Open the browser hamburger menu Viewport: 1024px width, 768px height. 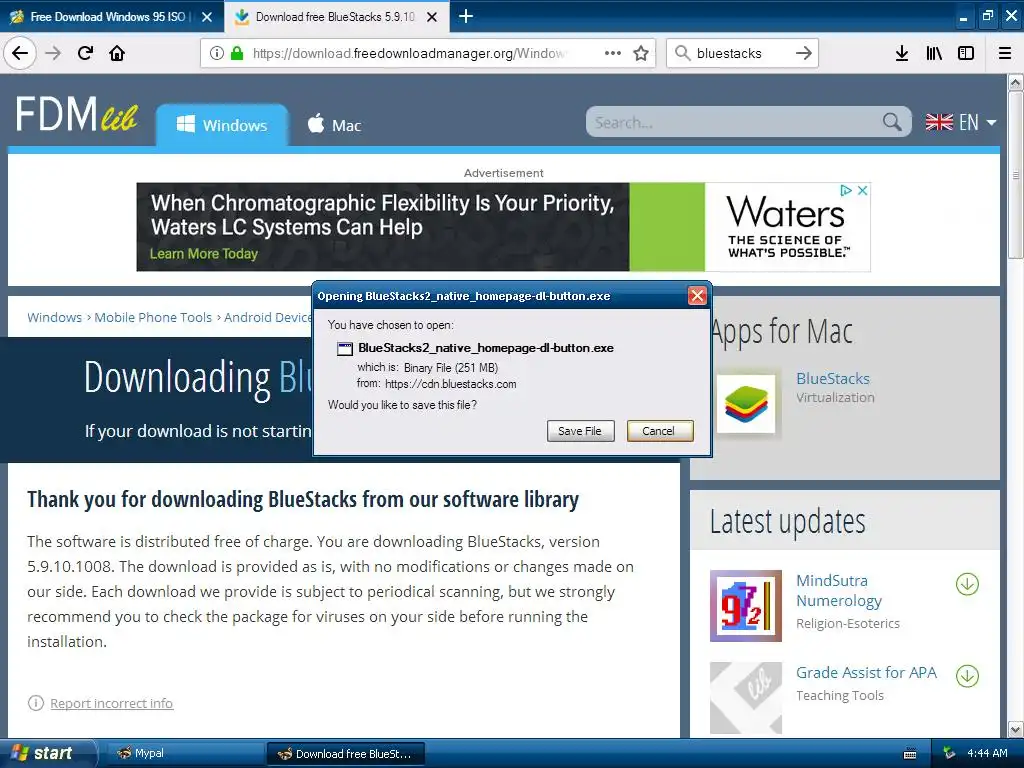(1005, 53)
